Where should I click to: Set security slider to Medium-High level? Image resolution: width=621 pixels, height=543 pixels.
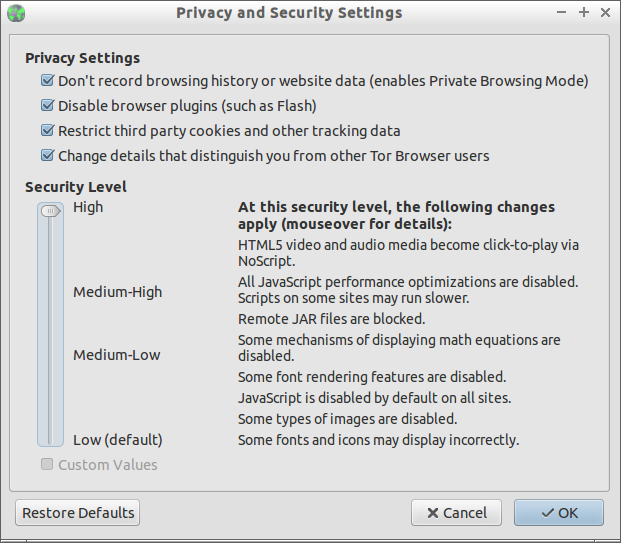coord(50,292)
